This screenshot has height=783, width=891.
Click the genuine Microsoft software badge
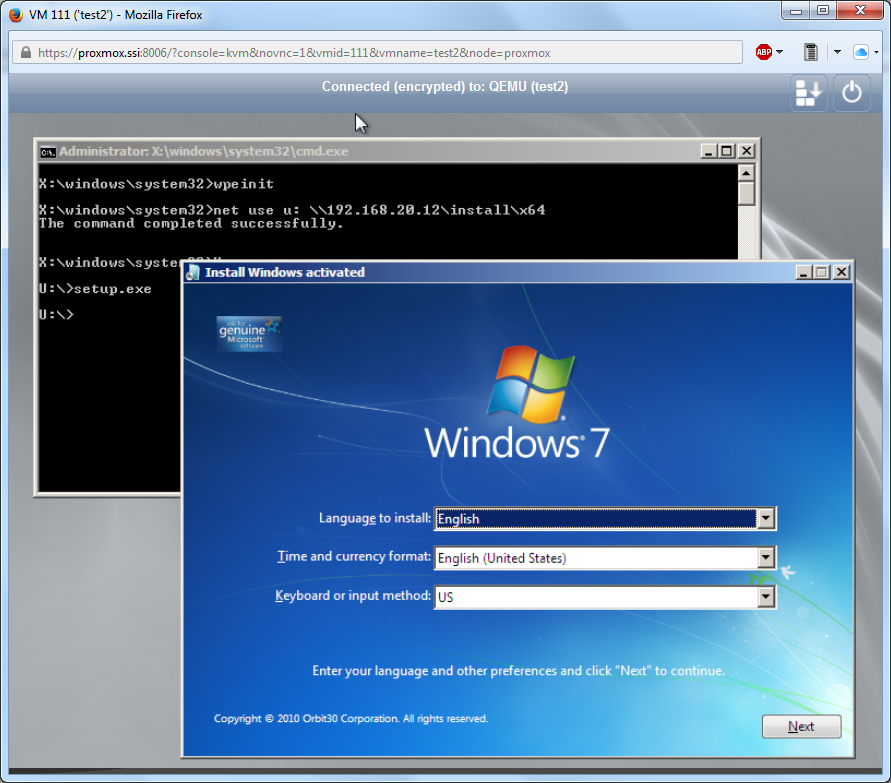[249, 334]
